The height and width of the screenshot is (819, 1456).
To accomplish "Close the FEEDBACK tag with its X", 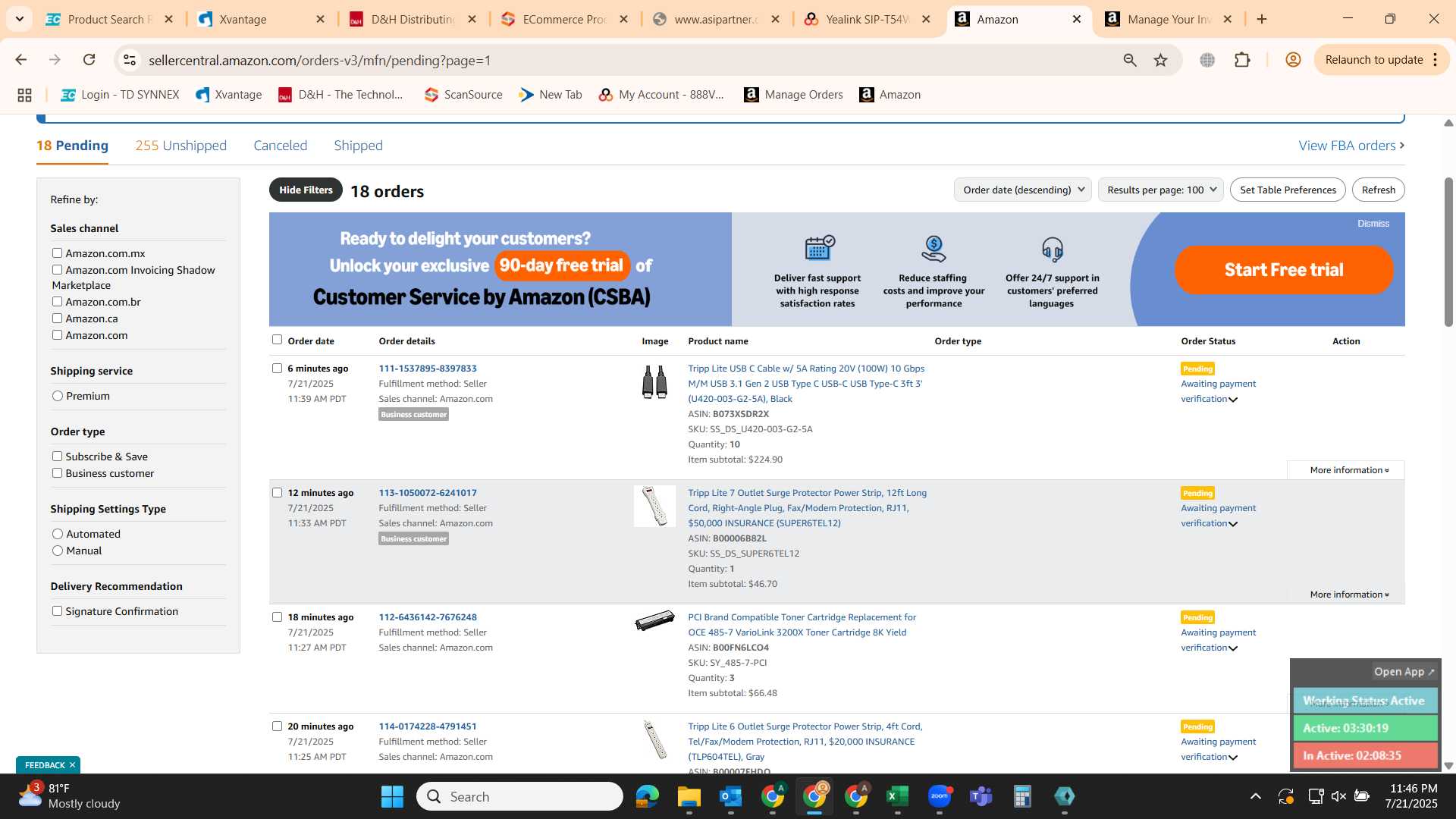I will point(72,764).
